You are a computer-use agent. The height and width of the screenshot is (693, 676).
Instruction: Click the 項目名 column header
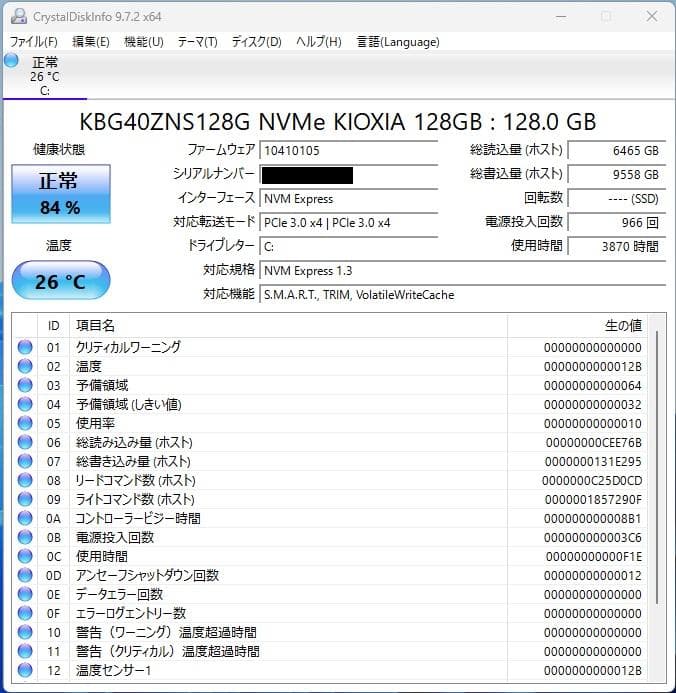[289, 326]
